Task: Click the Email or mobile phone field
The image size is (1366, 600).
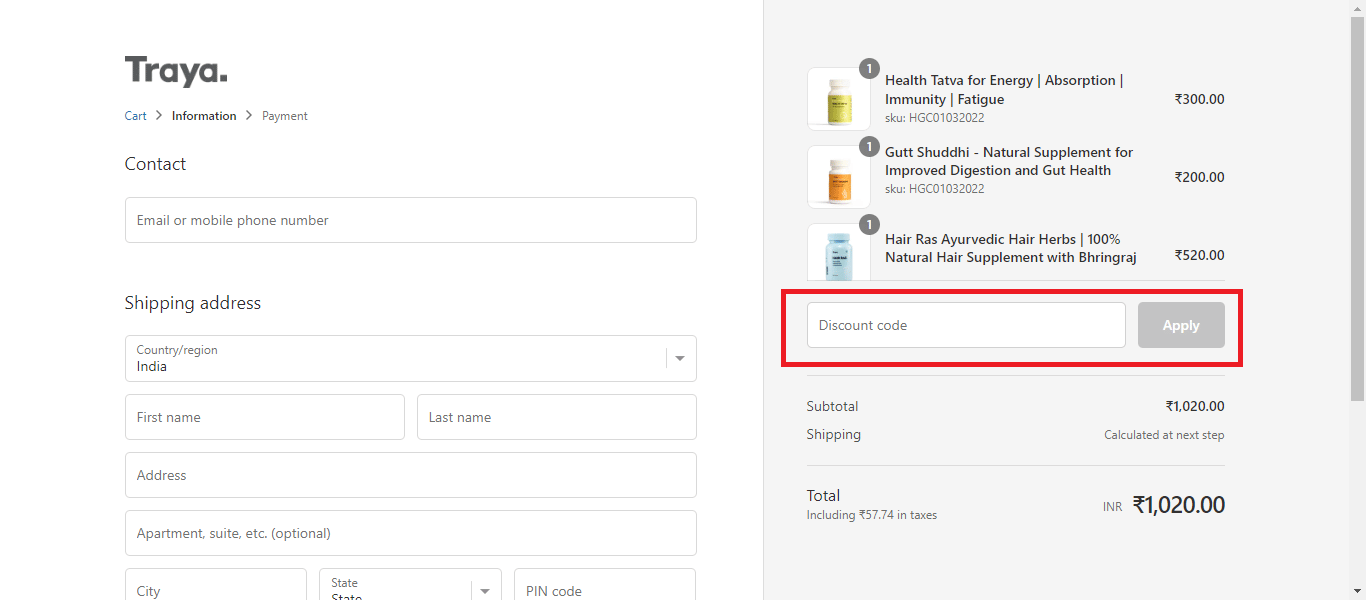Action: coord(410,220)
